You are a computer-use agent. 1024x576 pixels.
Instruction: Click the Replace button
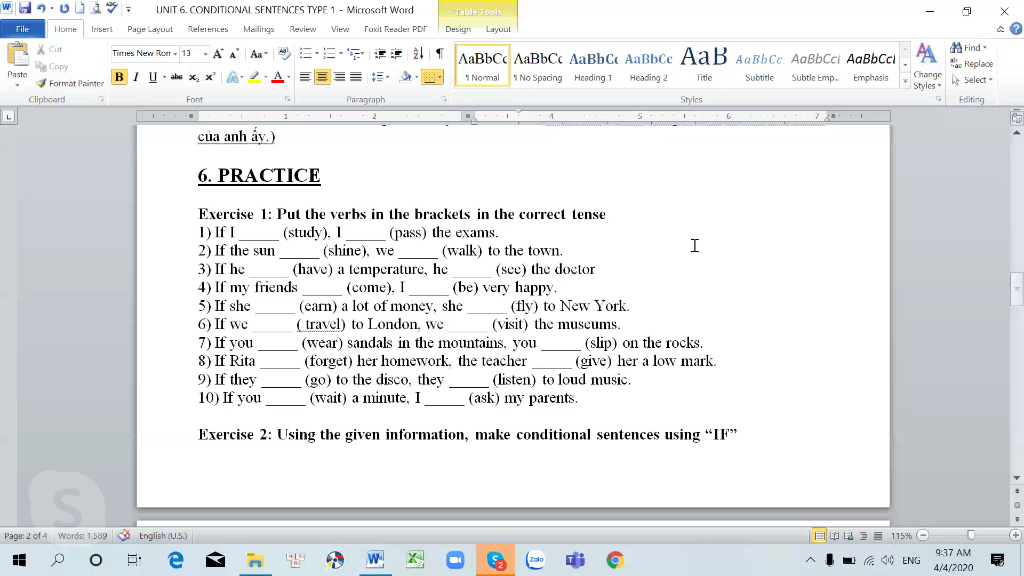pos(972,64)
